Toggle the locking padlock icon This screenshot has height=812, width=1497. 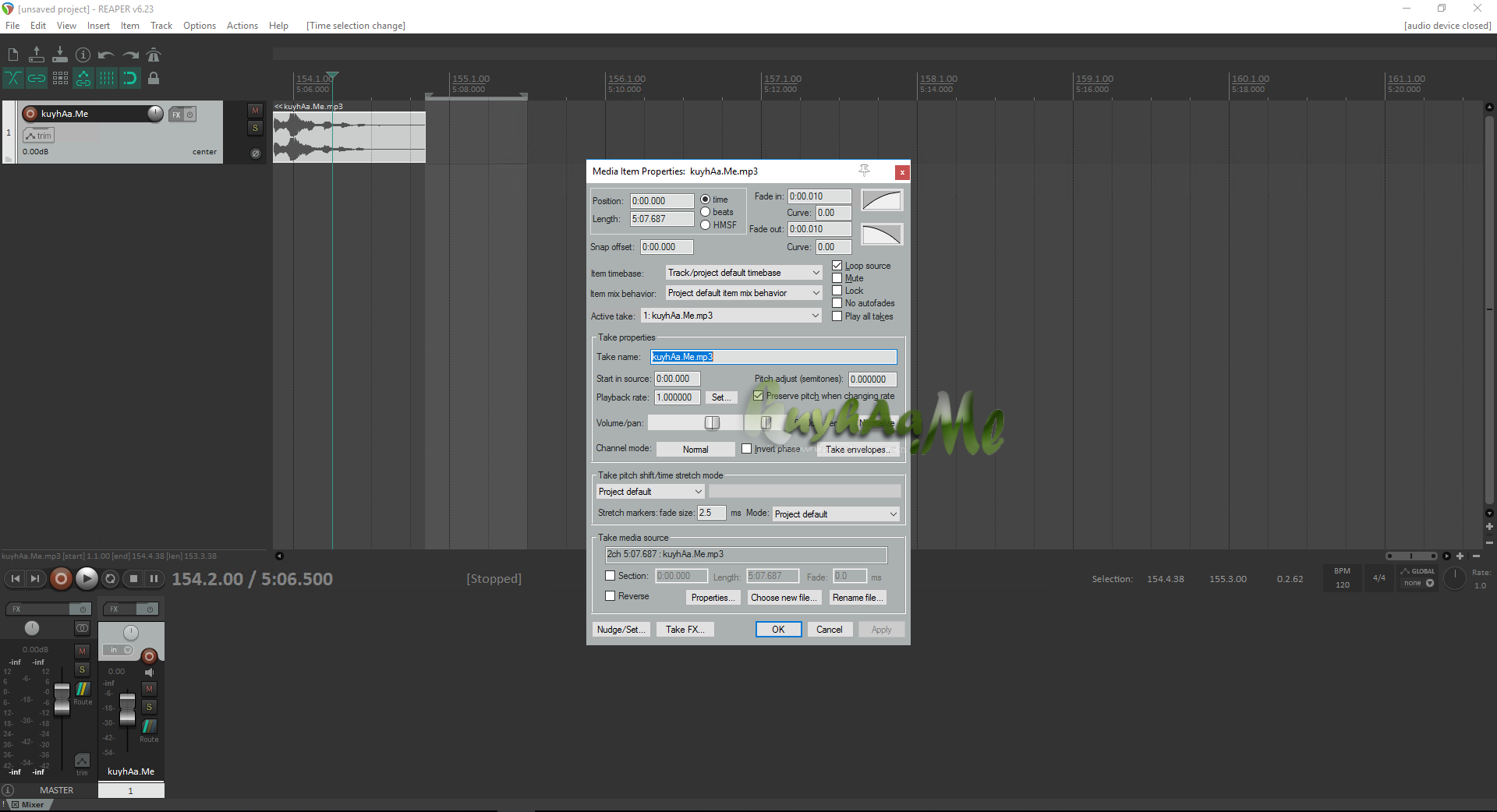pos(154,78)
